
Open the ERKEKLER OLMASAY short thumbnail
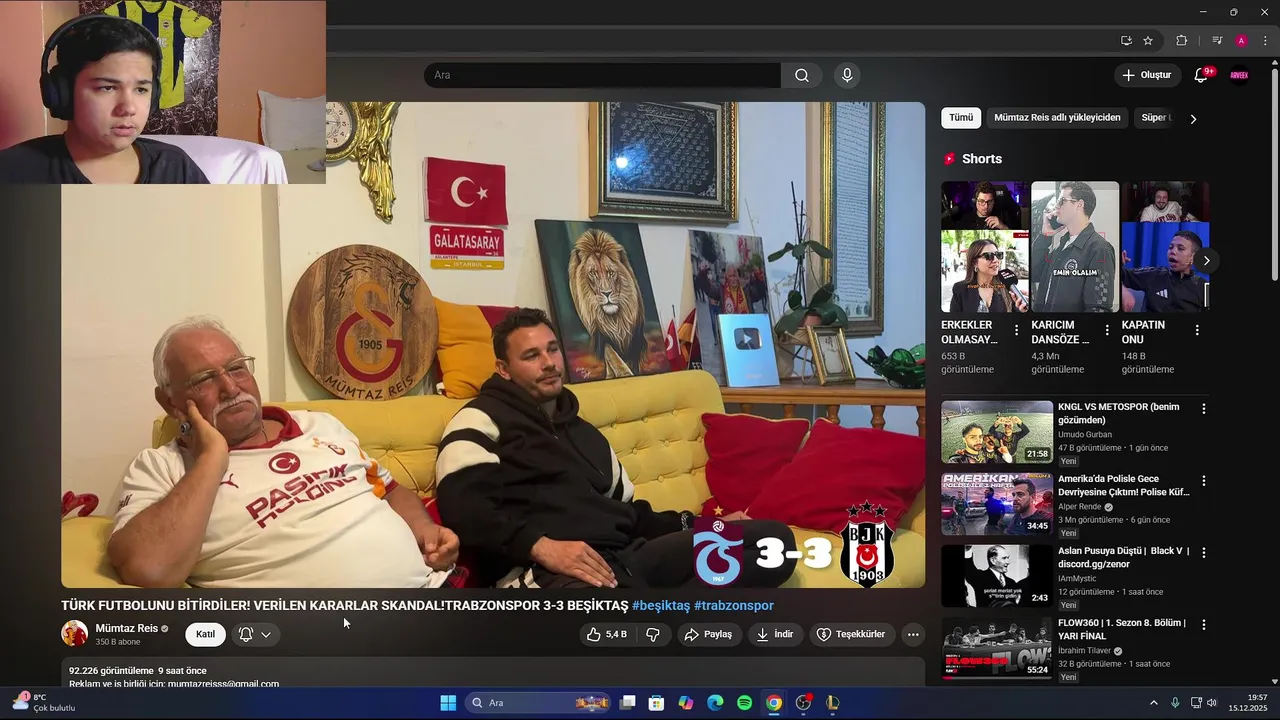985,247
